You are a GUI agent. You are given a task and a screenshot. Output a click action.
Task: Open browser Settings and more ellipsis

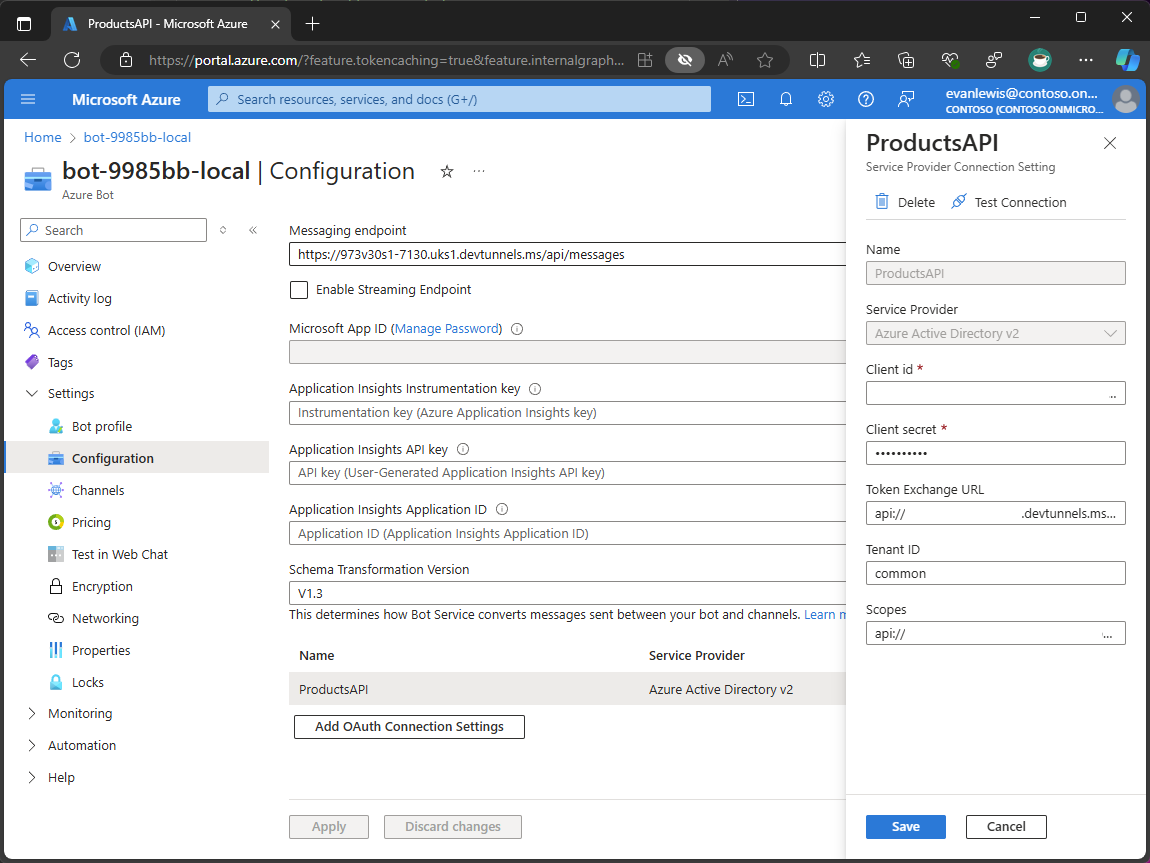pyautogui.click(x=1085, y=60)
